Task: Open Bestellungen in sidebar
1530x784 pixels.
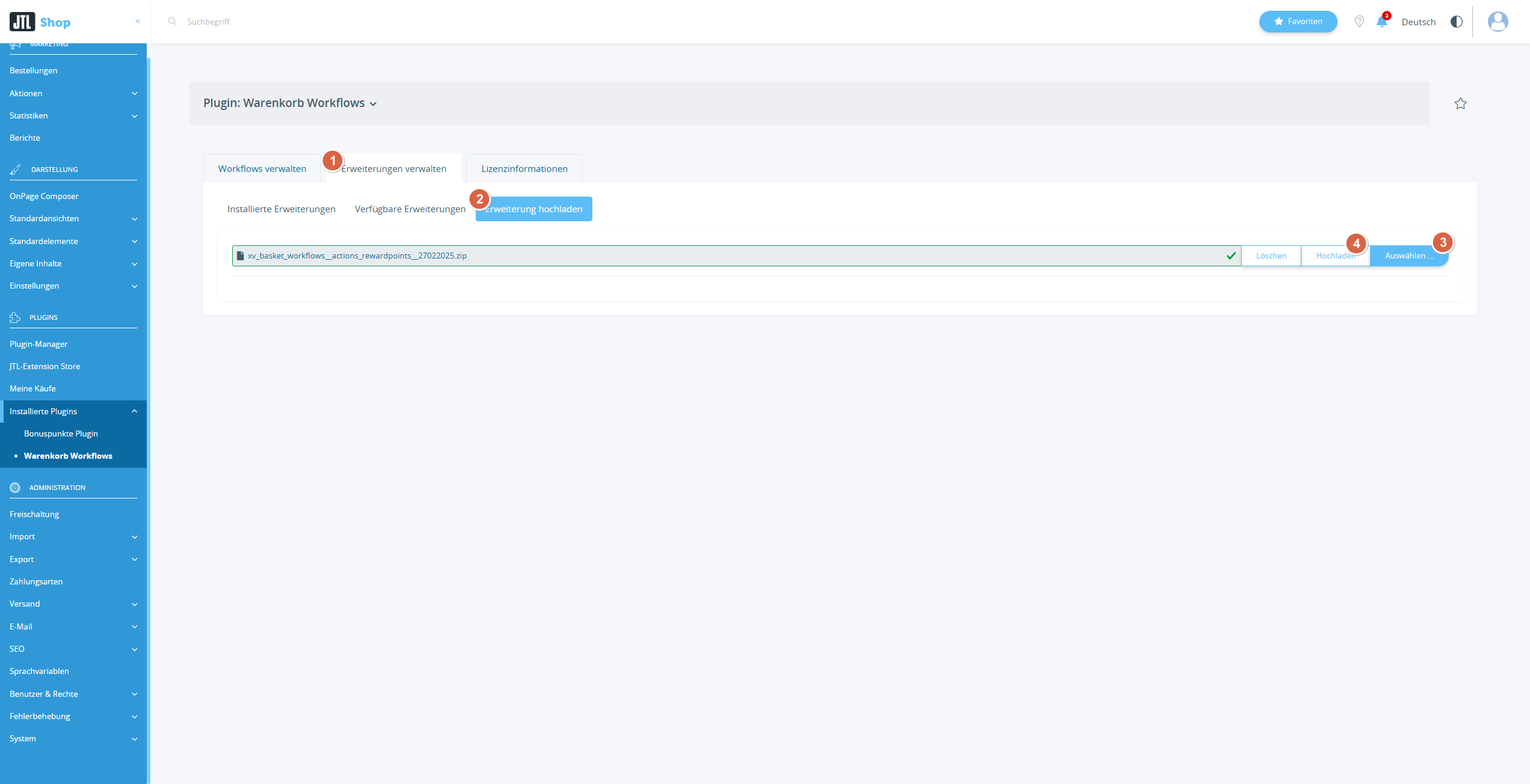Action: point(73,70)
